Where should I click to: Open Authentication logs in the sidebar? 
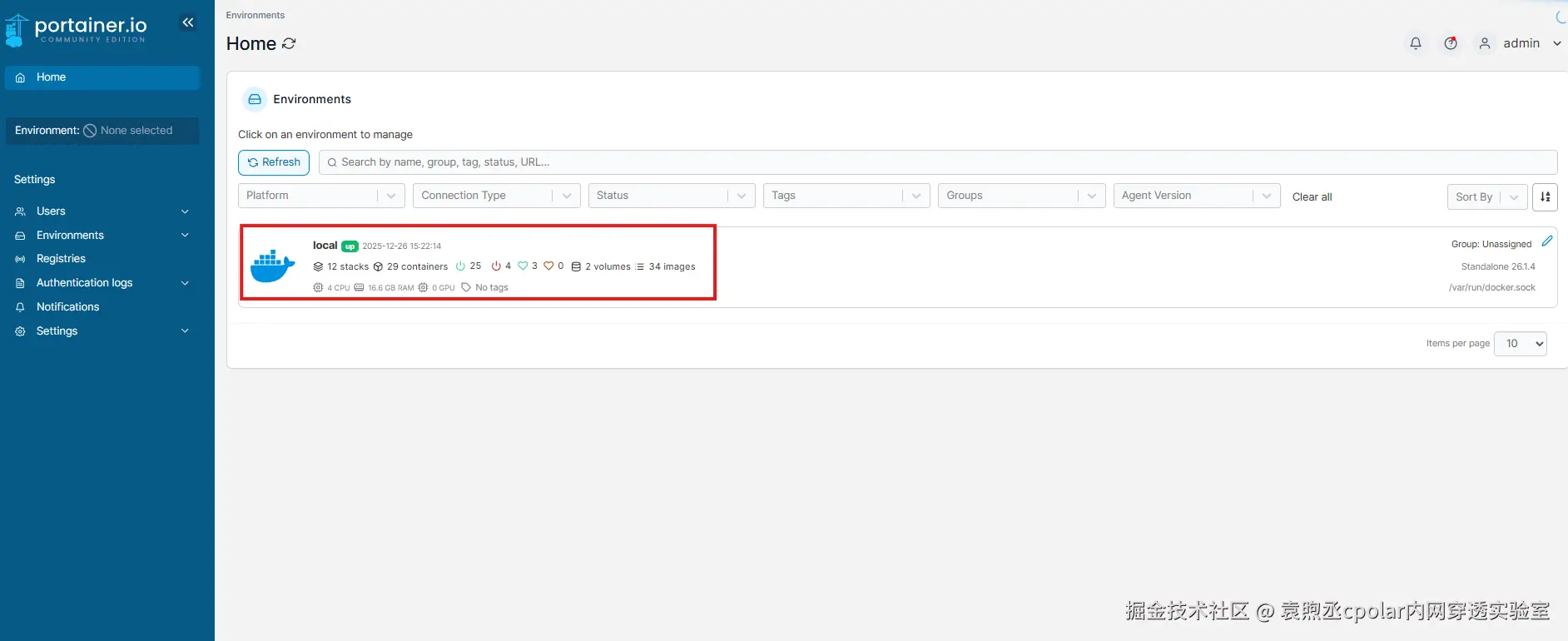click(102, 283)
